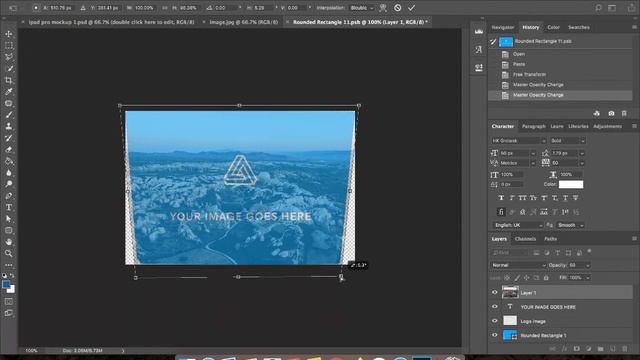Create new adjustment layer icon
The image size is (640, 360).
click(x=589, y=349)
